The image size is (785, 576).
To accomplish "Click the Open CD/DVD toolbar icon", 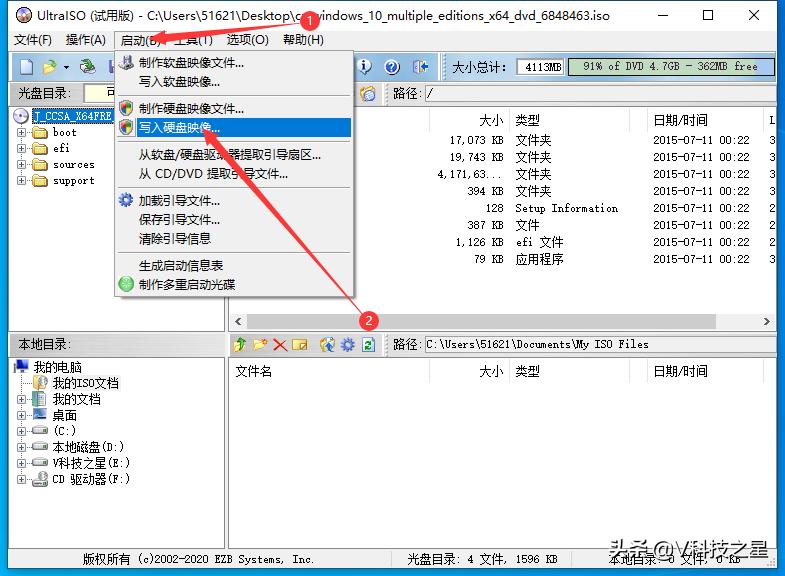I will click(x=88, y=67).
